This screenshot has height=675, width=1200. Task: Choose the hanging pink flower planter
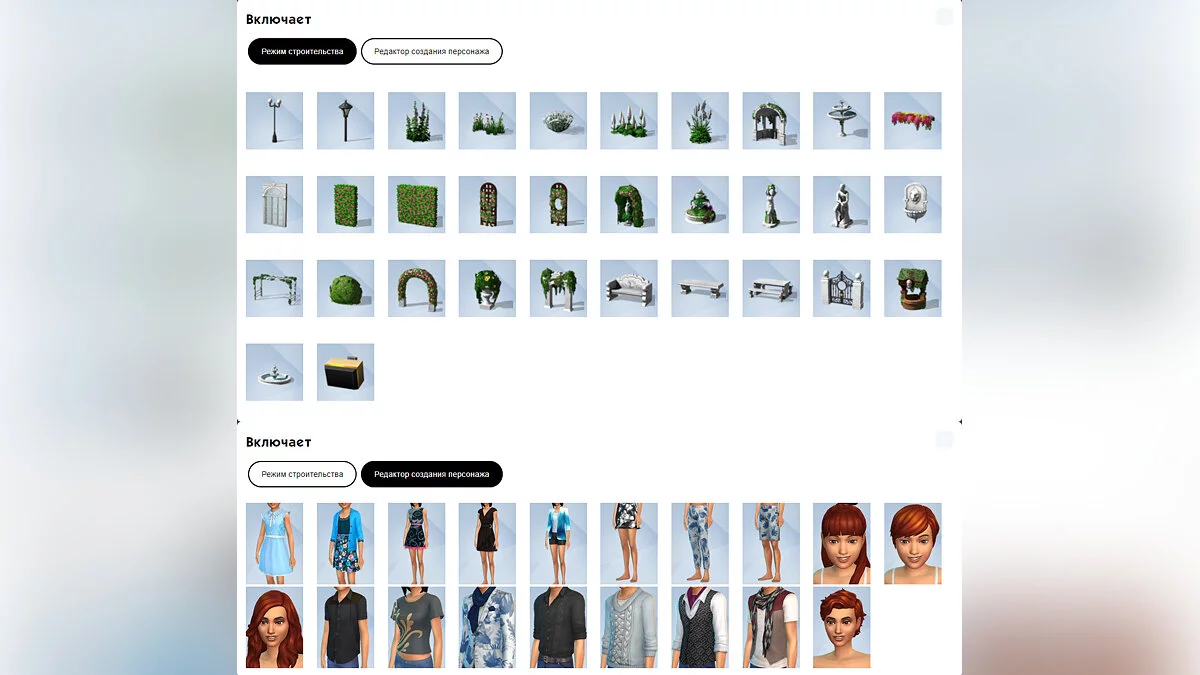click(x=912, y=121)
